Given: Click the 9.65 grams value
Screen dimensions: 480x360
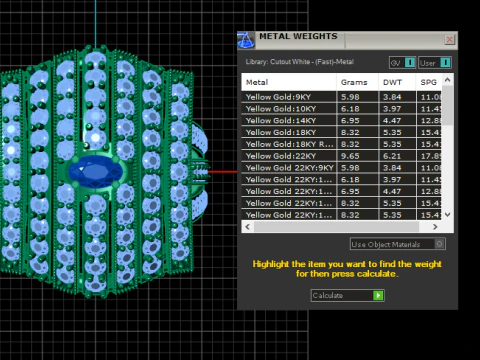Looking at the screenshot, I should pyautogui.click(x=350, y=156).
